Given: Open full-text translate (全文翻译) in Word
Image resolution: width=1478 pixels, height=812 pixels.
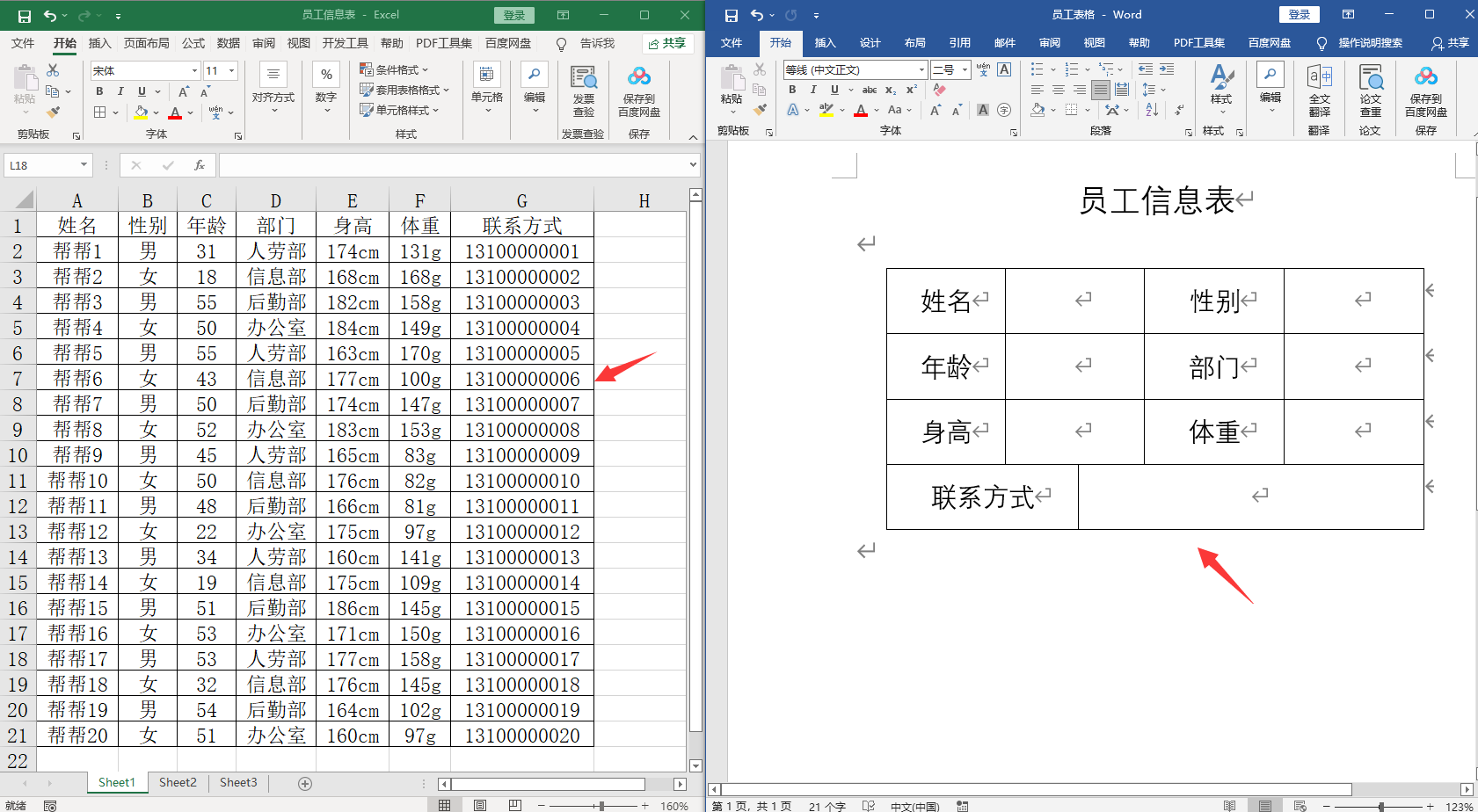Looking at the screenshot, I should pyautogui.click(x=1319, y=90).
